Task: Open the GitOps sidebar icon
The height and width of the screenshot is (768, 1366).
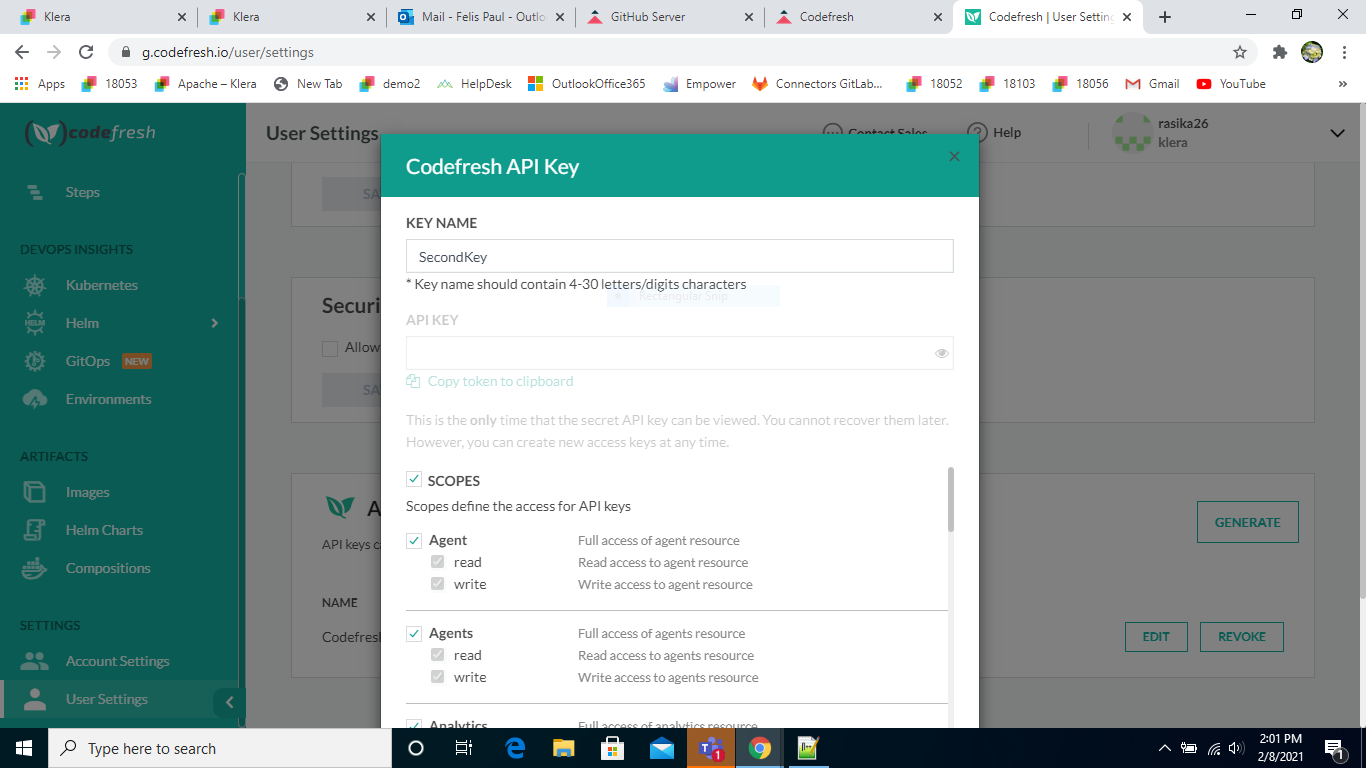Action: pyautogui.click(x=35, y=361)
